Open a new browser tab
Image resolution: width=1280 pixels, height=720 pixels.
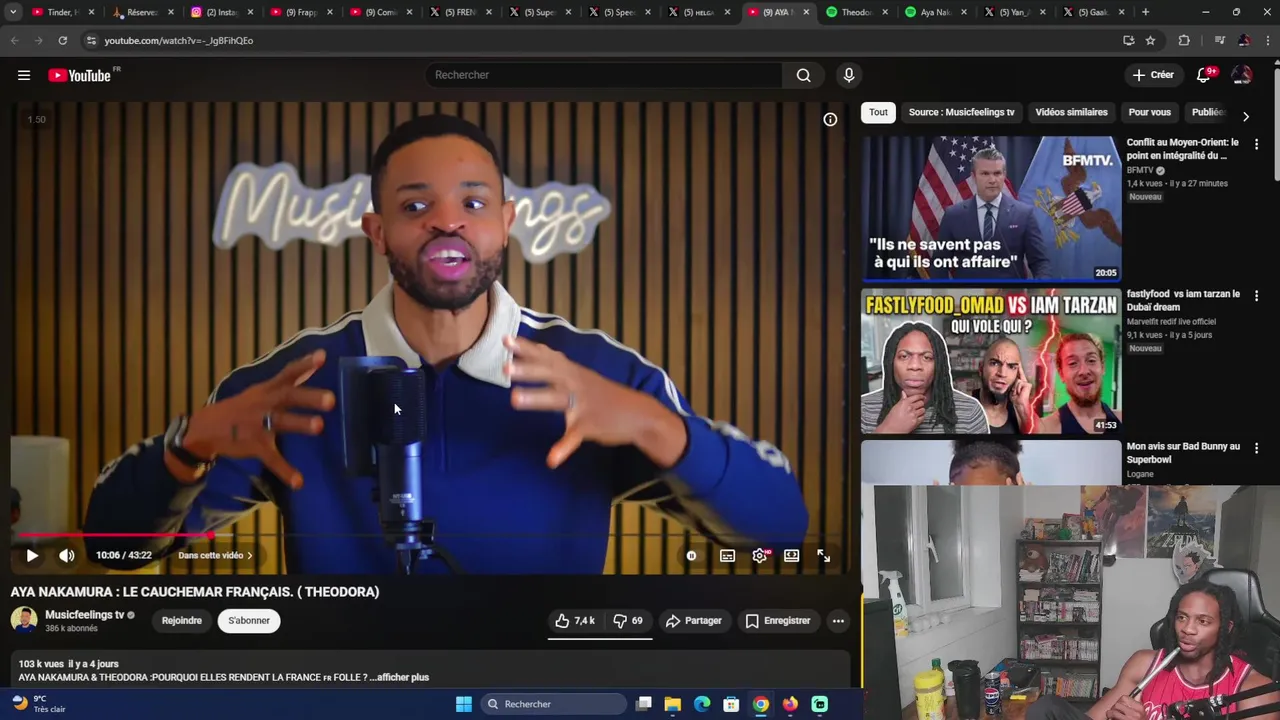tap(1145, 12)
